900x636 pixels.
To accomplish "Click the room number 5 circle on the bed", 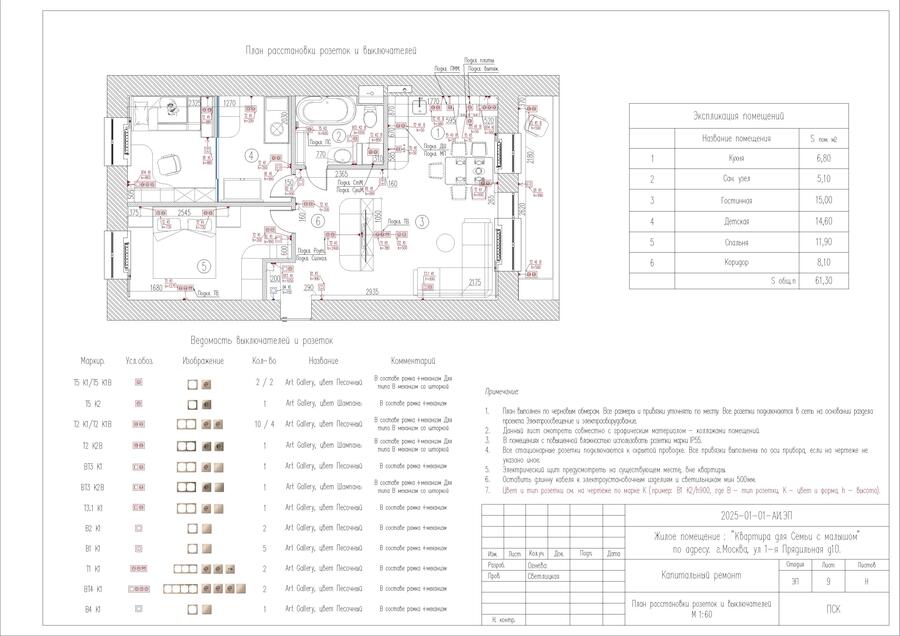I will tap(203, 266).
